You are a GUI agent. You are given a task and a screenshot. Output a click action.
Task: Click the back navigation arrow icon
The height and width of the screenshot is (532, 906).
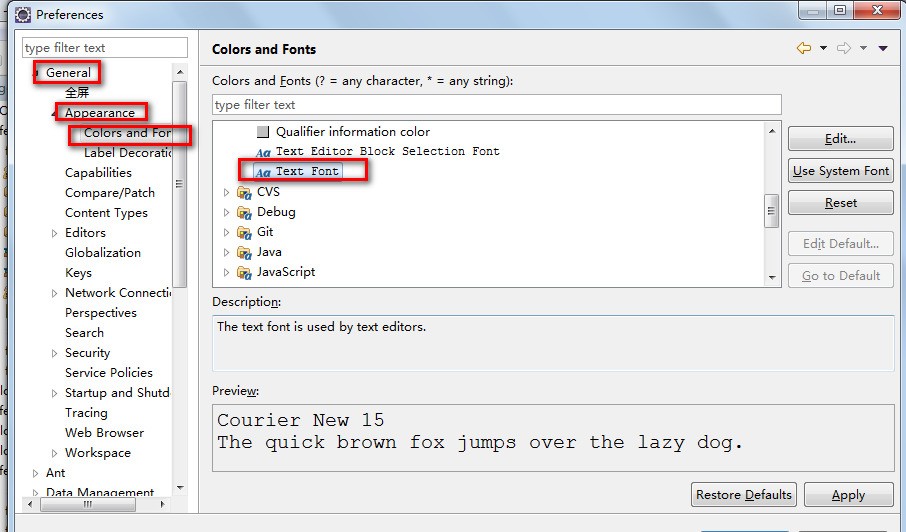point(803,48)
